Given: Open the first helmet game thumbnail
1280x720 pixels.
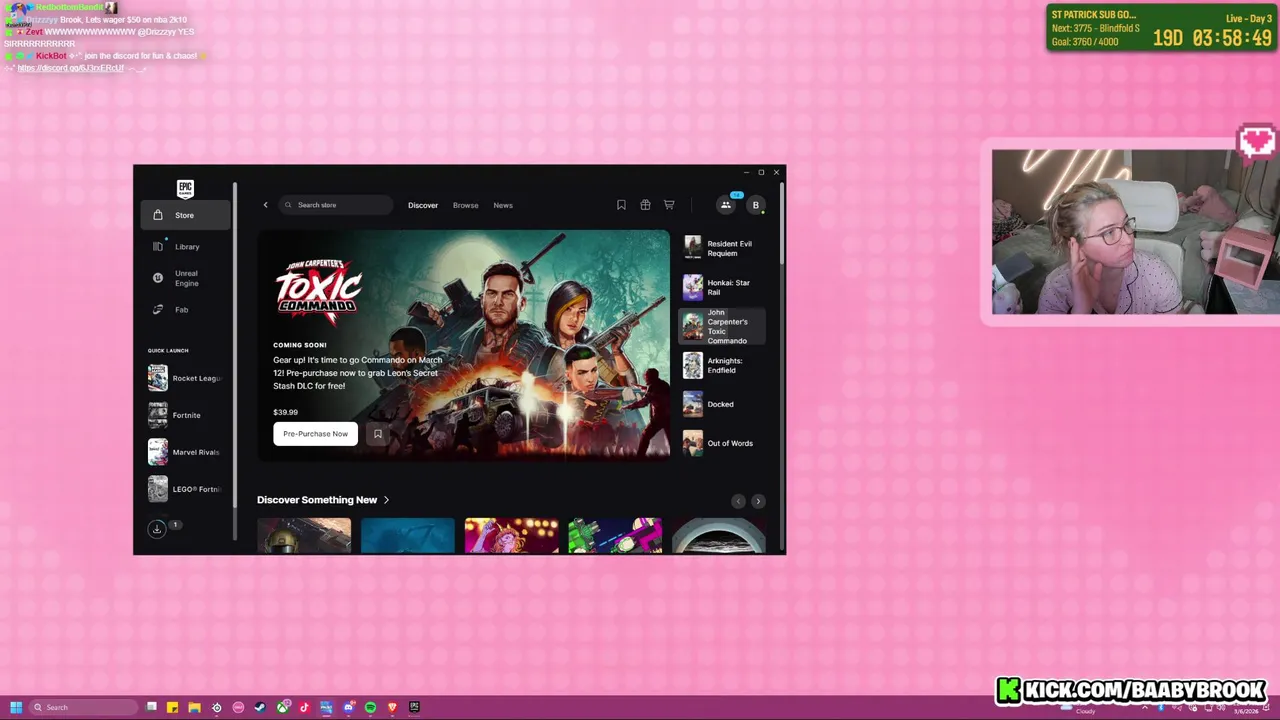Looking at the screenshot, I should click(304, 536).
